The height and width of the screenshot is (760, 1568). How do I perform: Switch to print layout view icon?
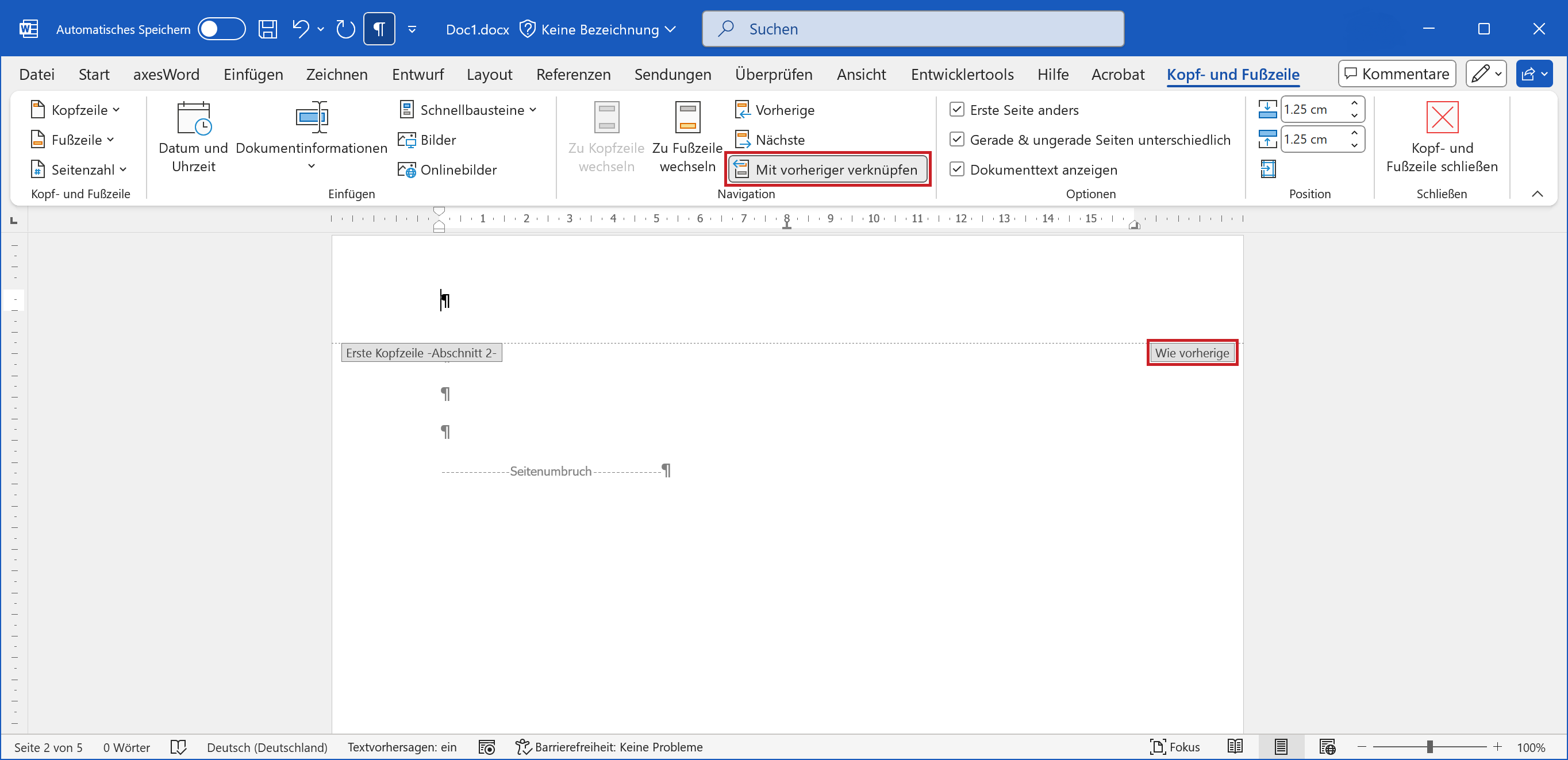point(1281,747)
